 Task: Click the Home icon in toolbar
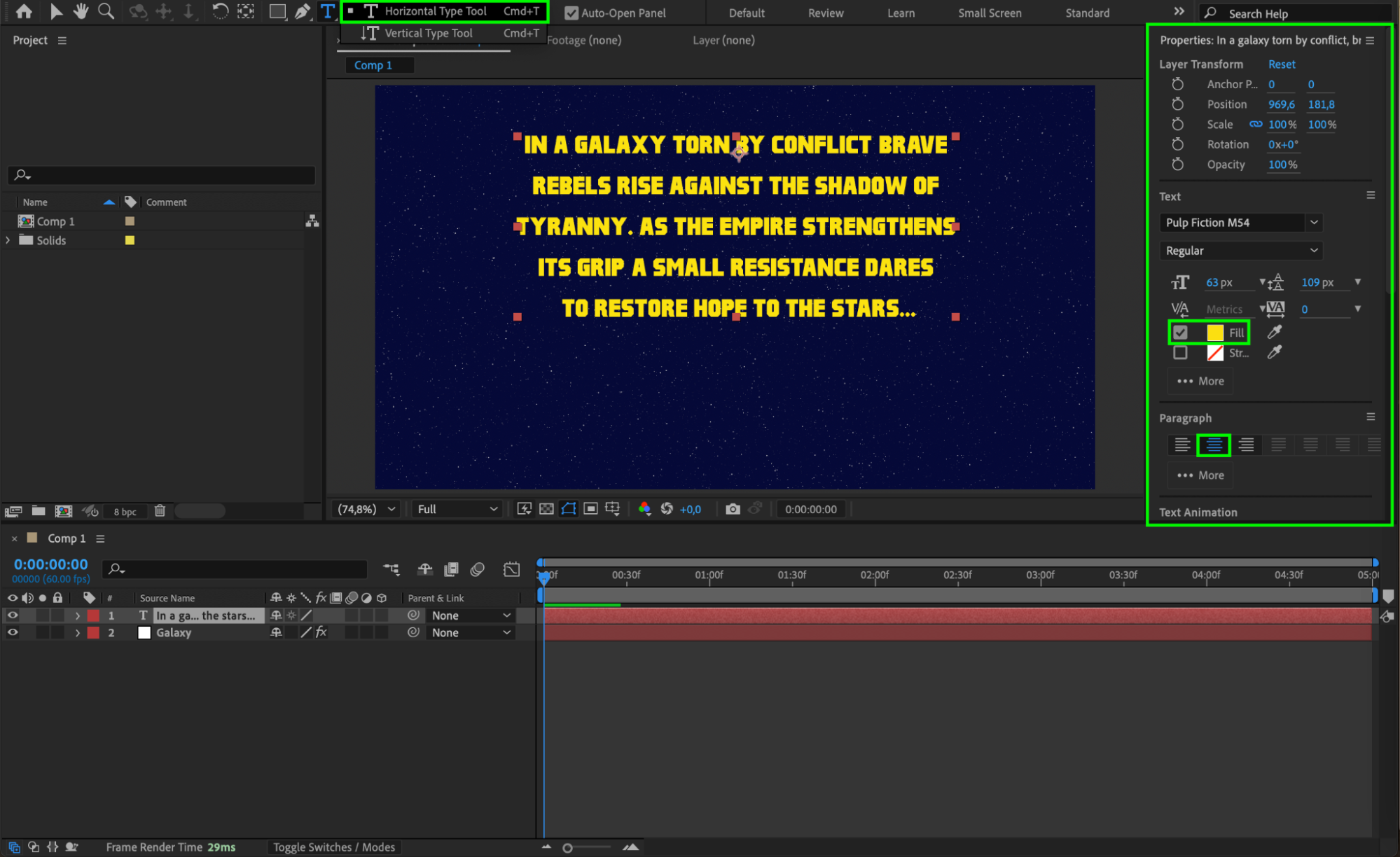pos(24,11)
